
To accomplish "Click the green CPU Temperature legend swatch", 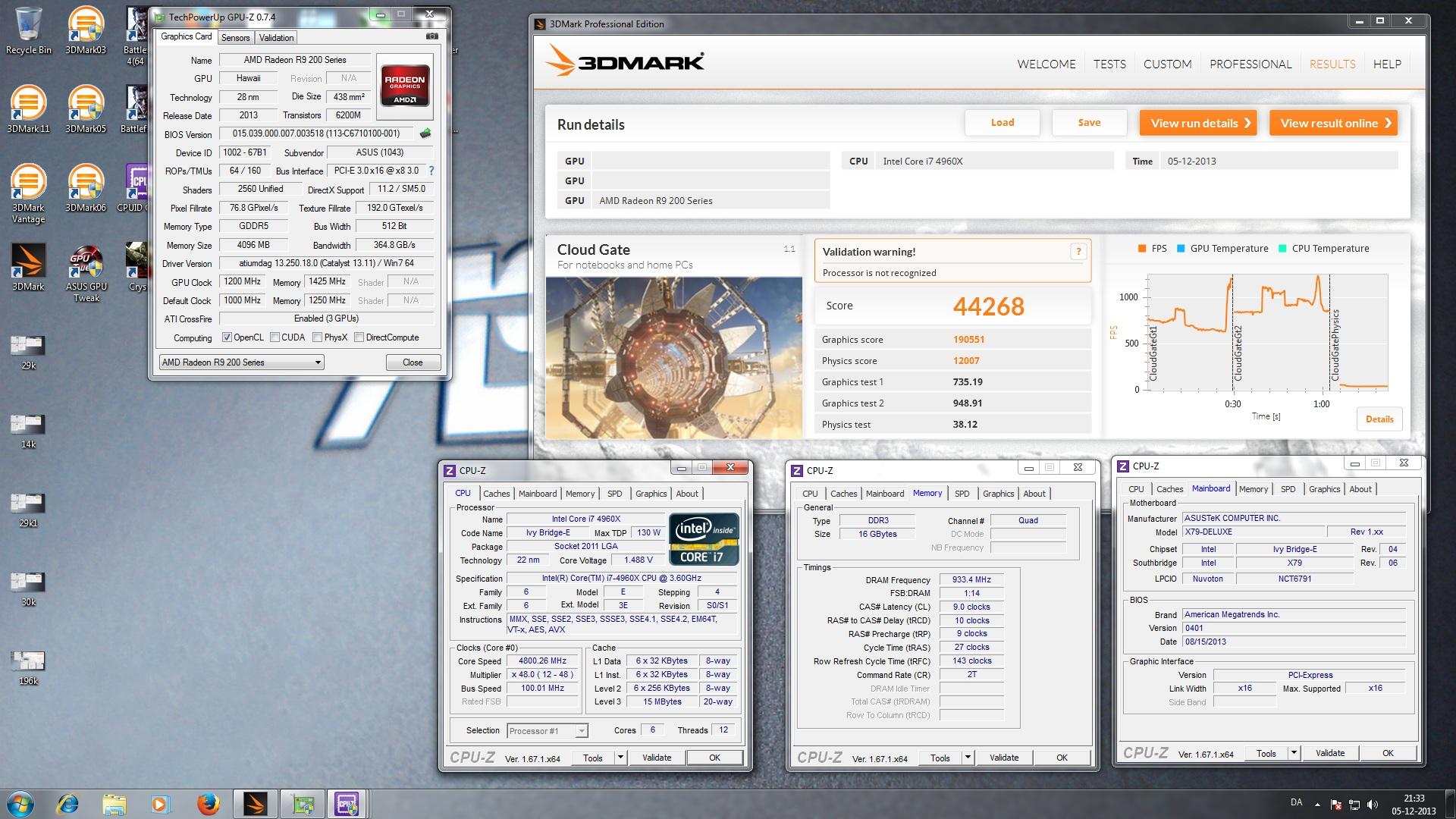I will (x=1282, y=249).
